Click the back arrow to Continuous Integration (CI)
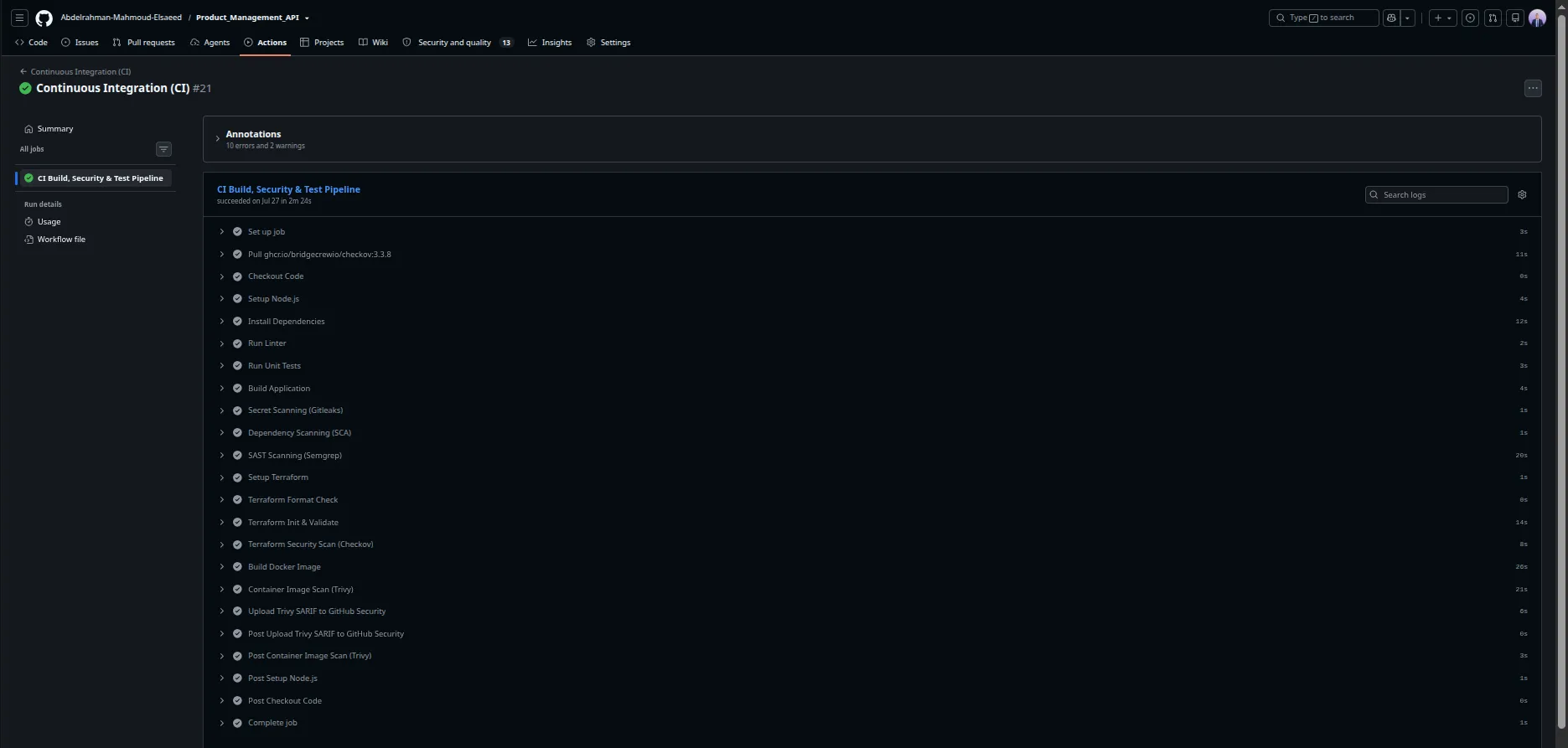 click(23, 72)
